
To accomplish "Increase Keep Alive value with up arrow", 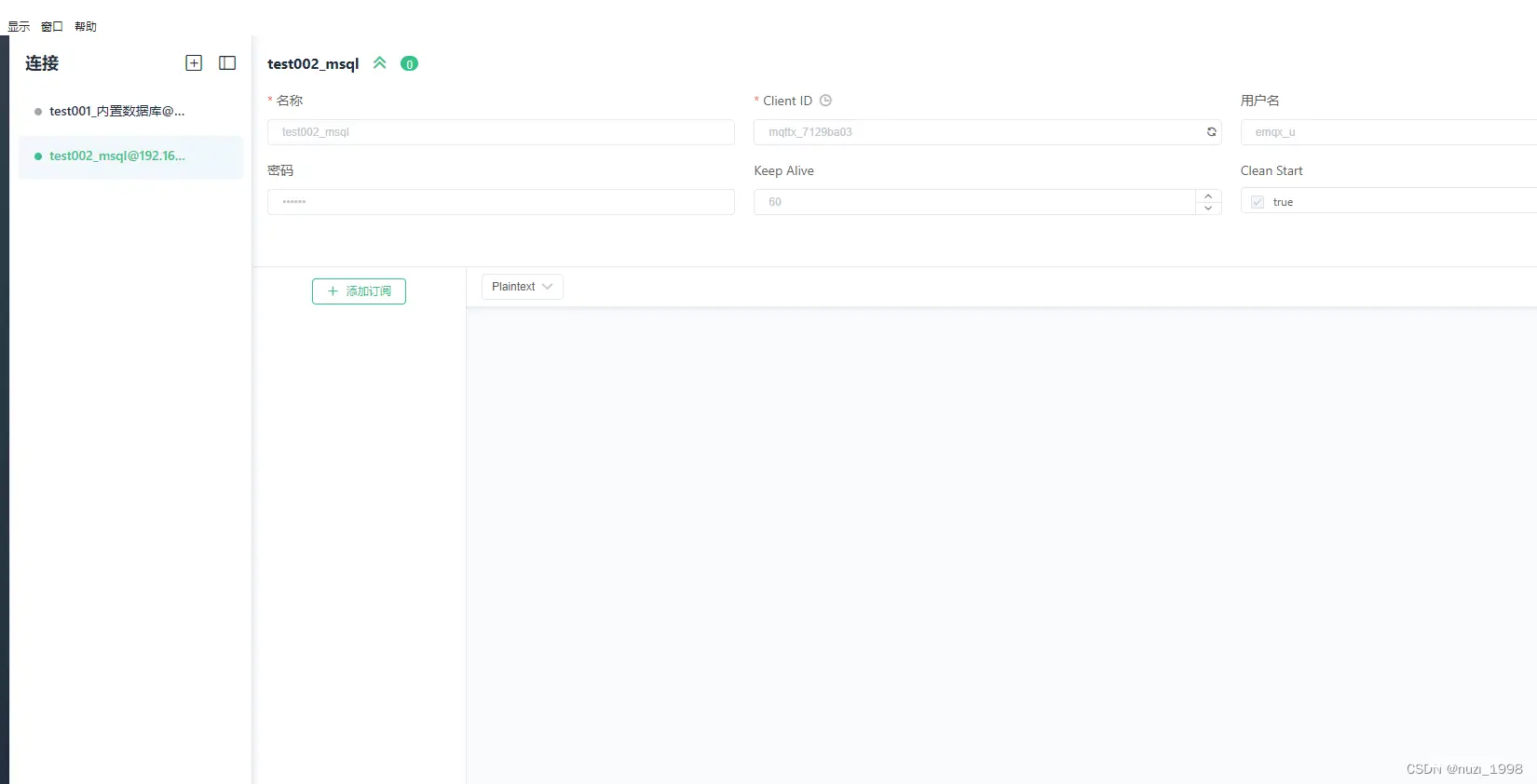I will (1208, 196).
